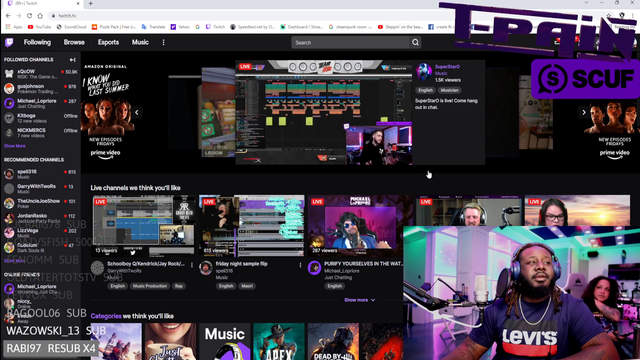Expand Show more live channels
The image size is (640, 360).
[x=360, y=300]
